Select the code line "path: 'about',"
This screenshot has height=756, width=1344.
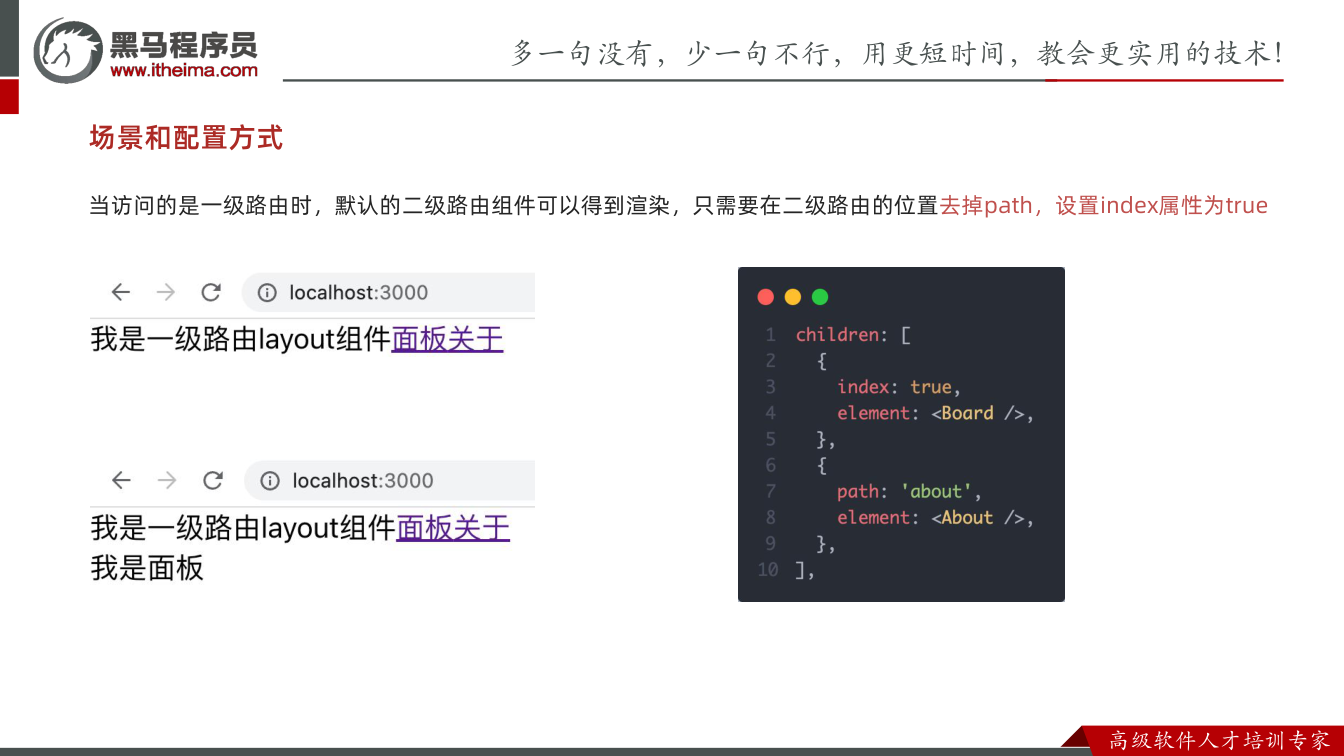910,491
